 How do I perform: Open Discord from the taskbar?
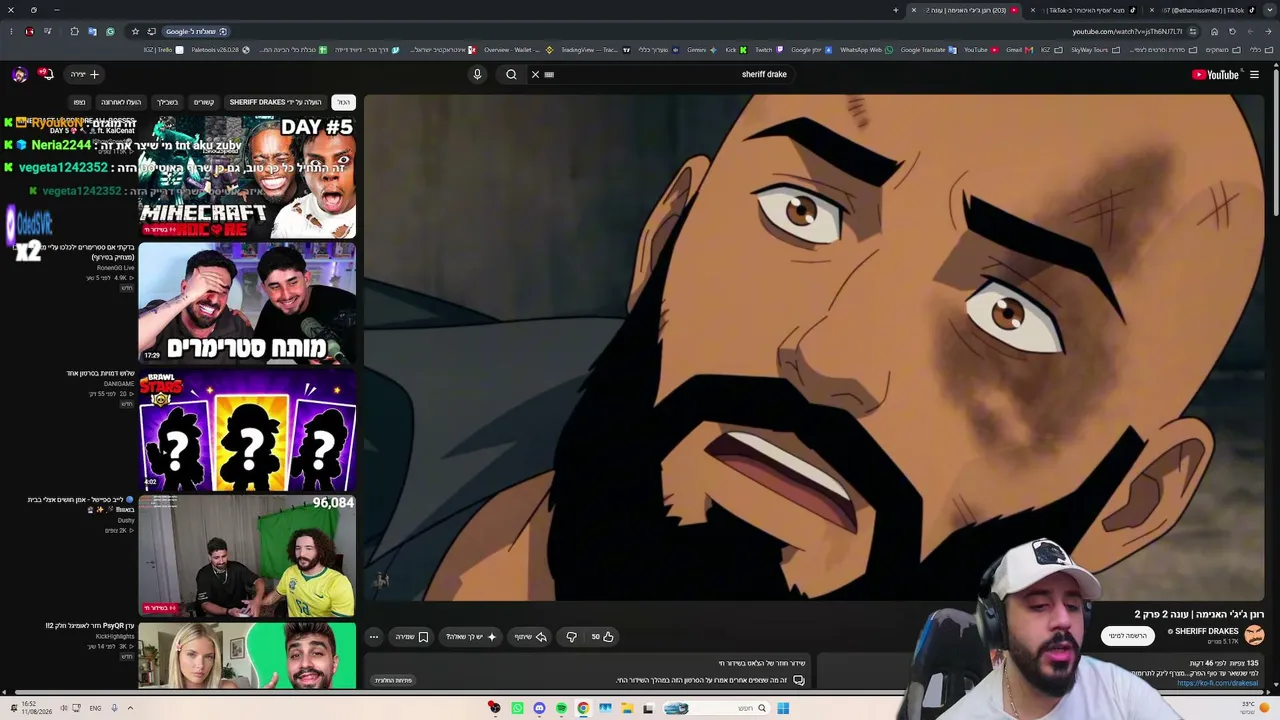point(539,708)
